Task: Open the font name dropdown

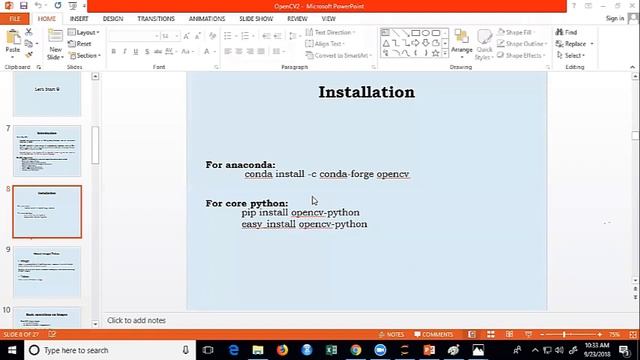Action: (x=156, y=36)
